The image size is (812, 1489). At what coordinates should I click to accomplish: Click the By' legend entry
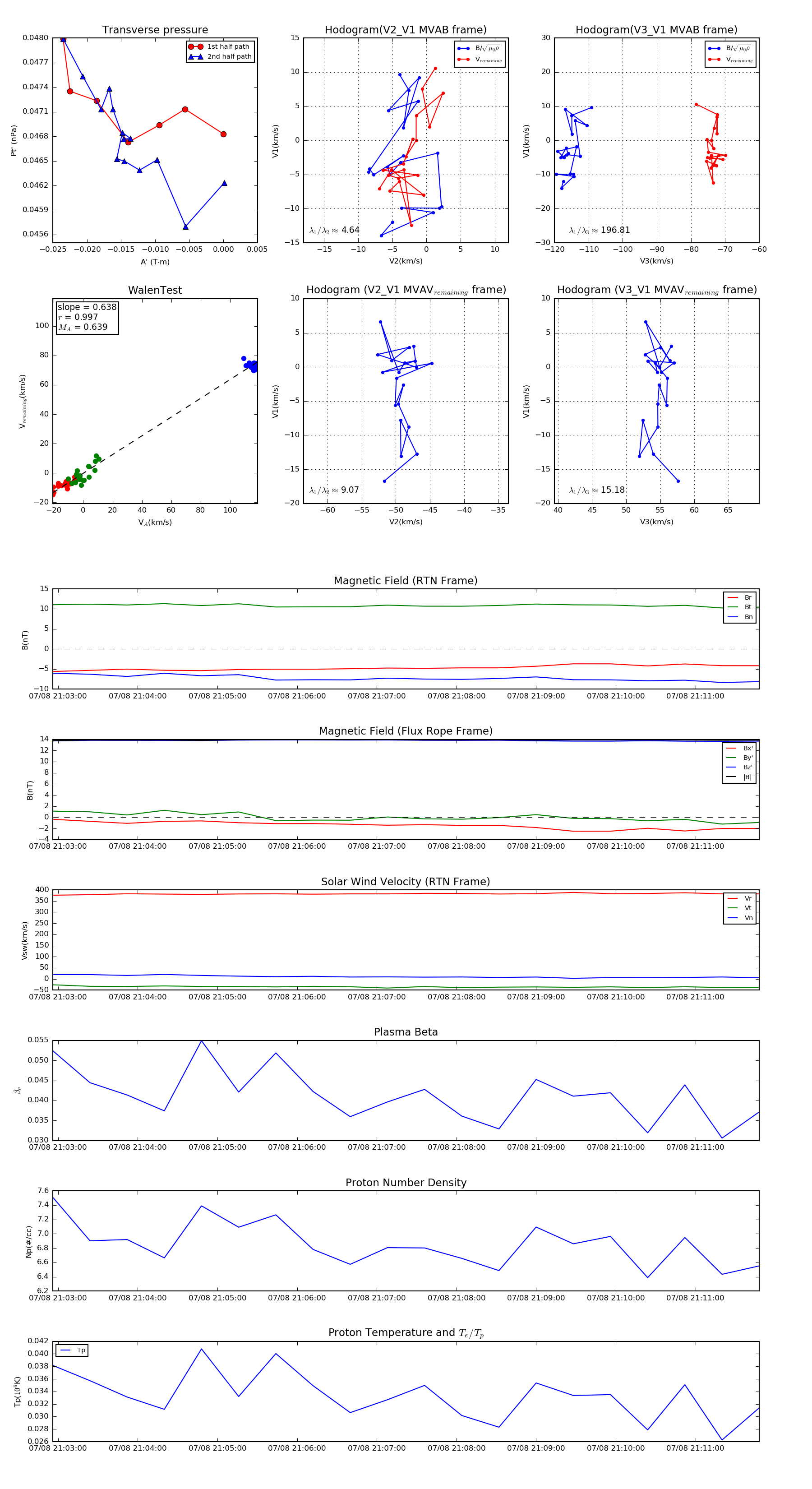tap(739, 758)
